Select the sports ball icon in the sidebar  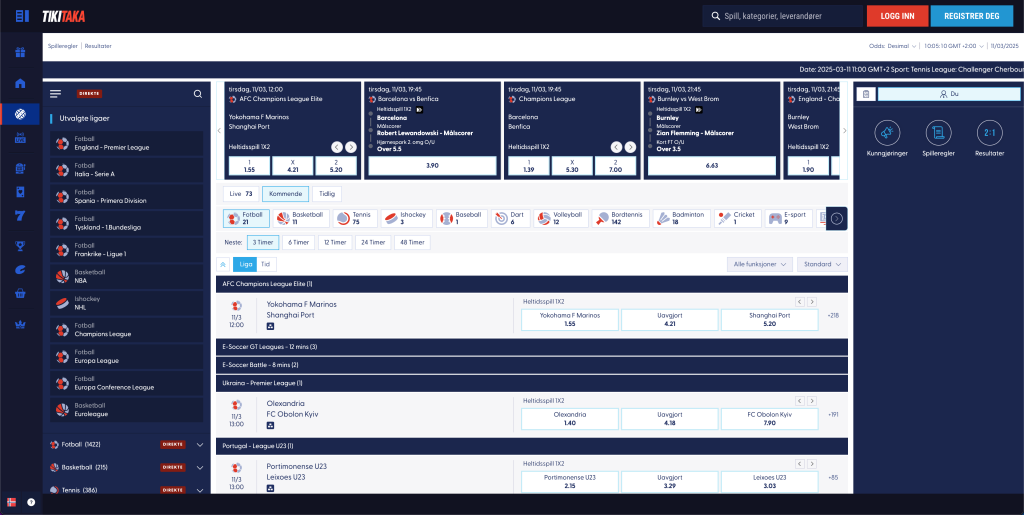(20, 115)
